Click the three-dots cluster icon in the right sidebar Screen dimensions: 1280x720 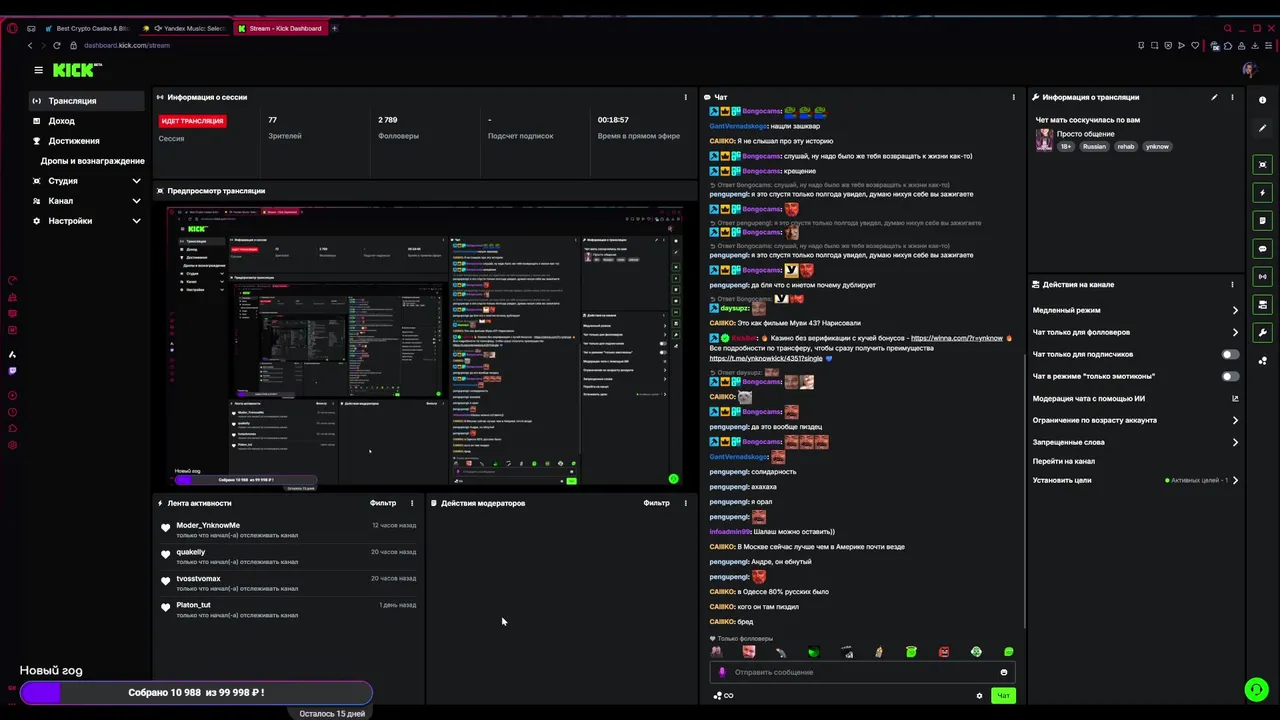pyautogui.click(x=1262, y=361)
